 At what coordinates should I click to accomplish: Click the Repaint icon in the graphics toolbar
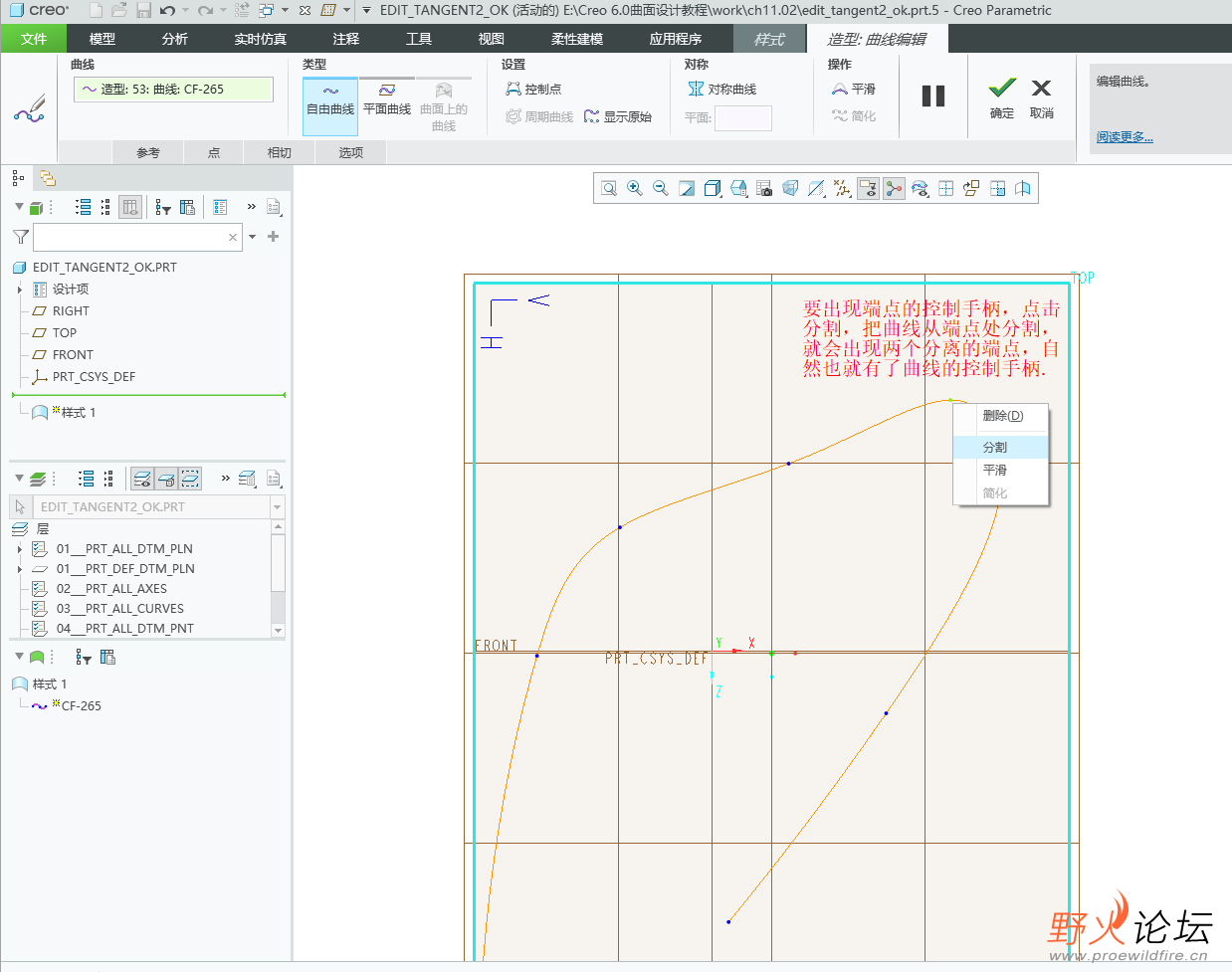coord(687,188)
